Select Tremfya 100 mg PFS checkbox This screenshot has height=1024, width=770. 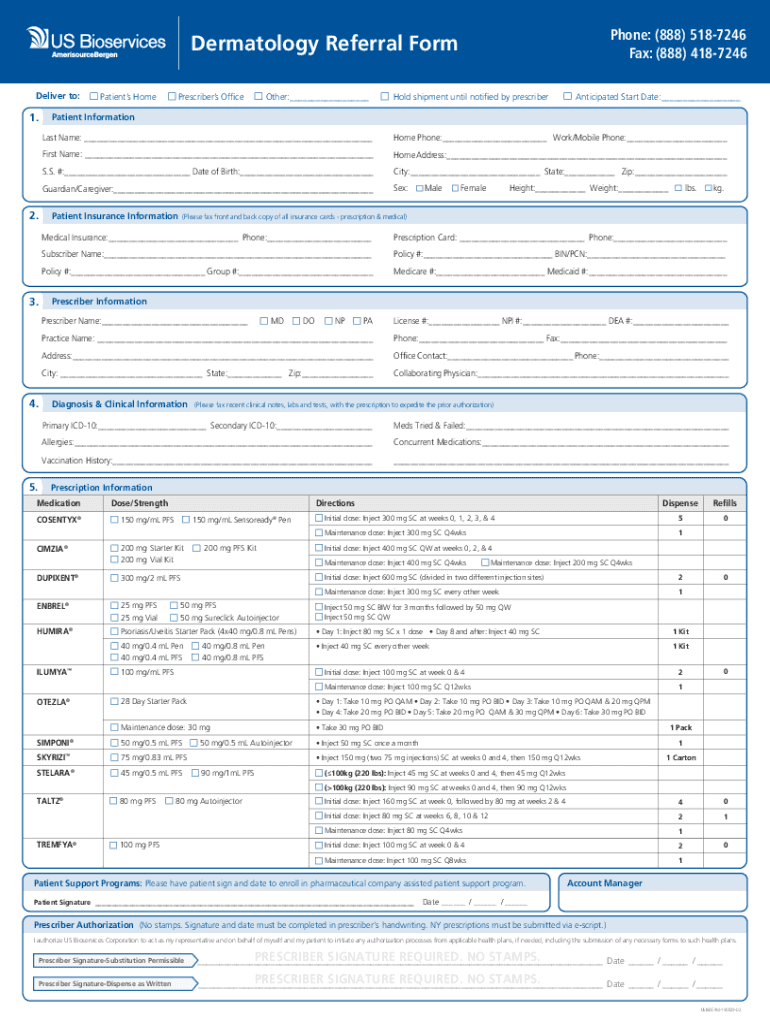pos(115,845)
